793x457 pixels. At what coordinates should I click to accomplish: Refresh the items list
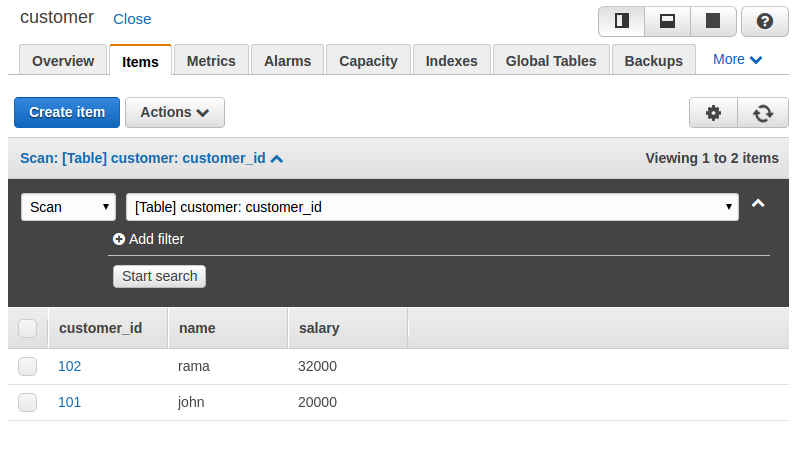pyautogui.click(x=763, y=113)
